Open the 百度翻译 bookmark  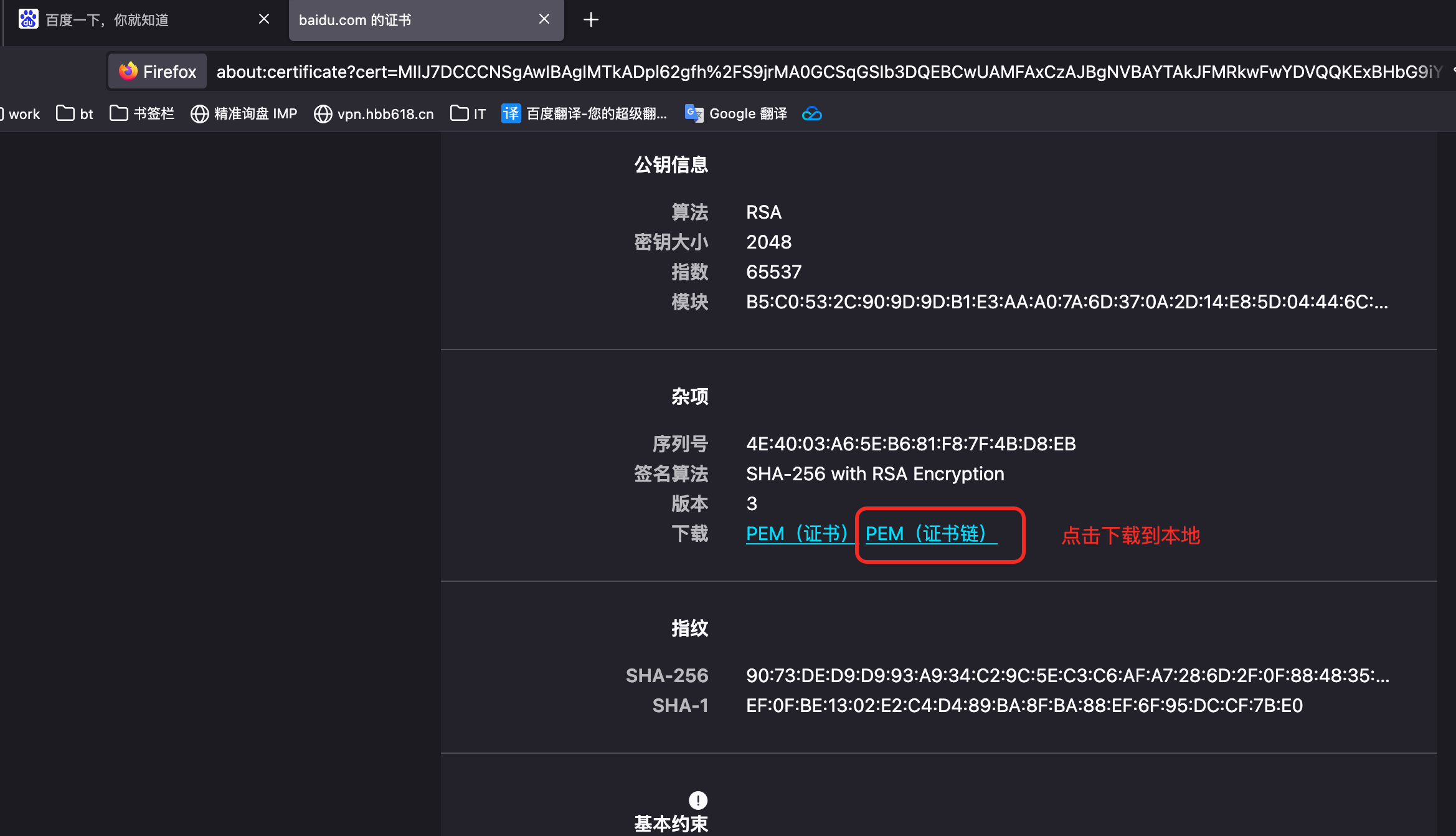584,113
